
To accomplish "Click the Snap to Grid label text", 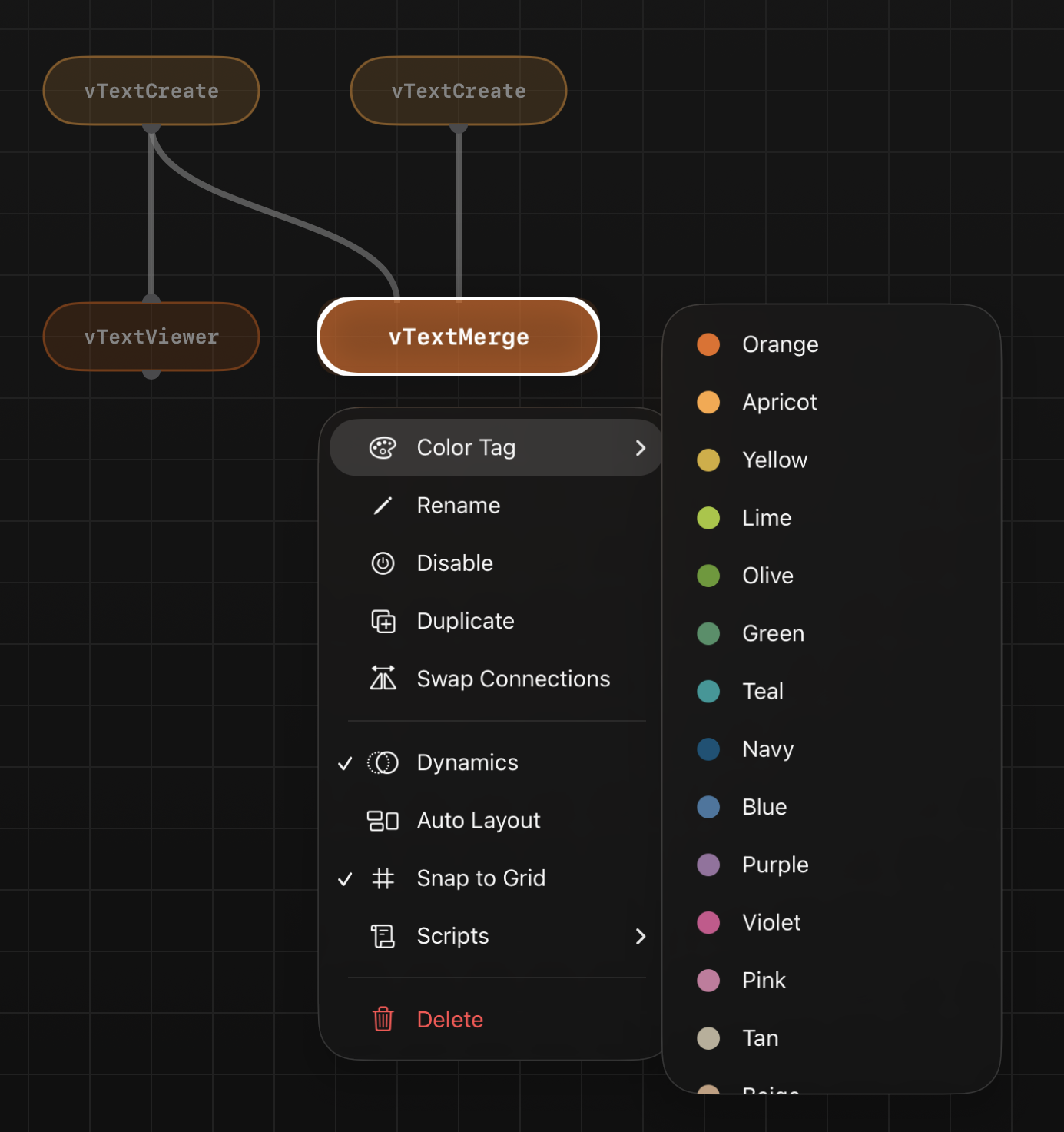I will (481, 878).
